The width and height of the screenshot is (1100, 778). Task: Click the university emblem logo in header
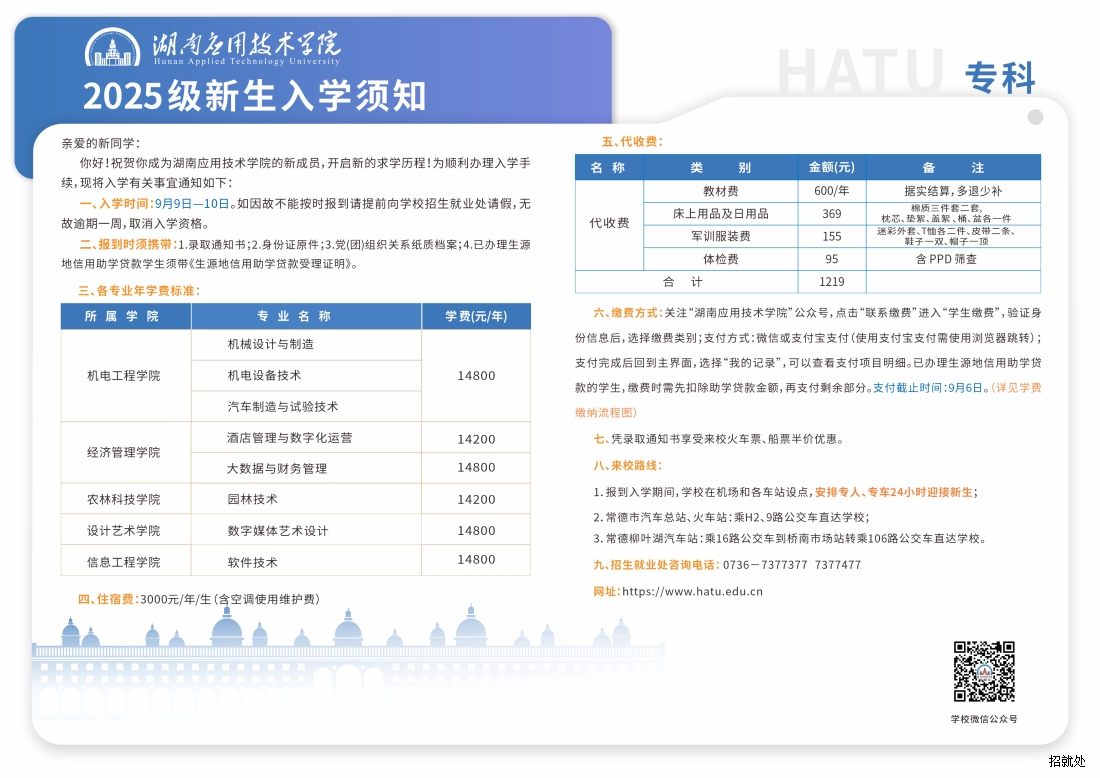(112, 48)
